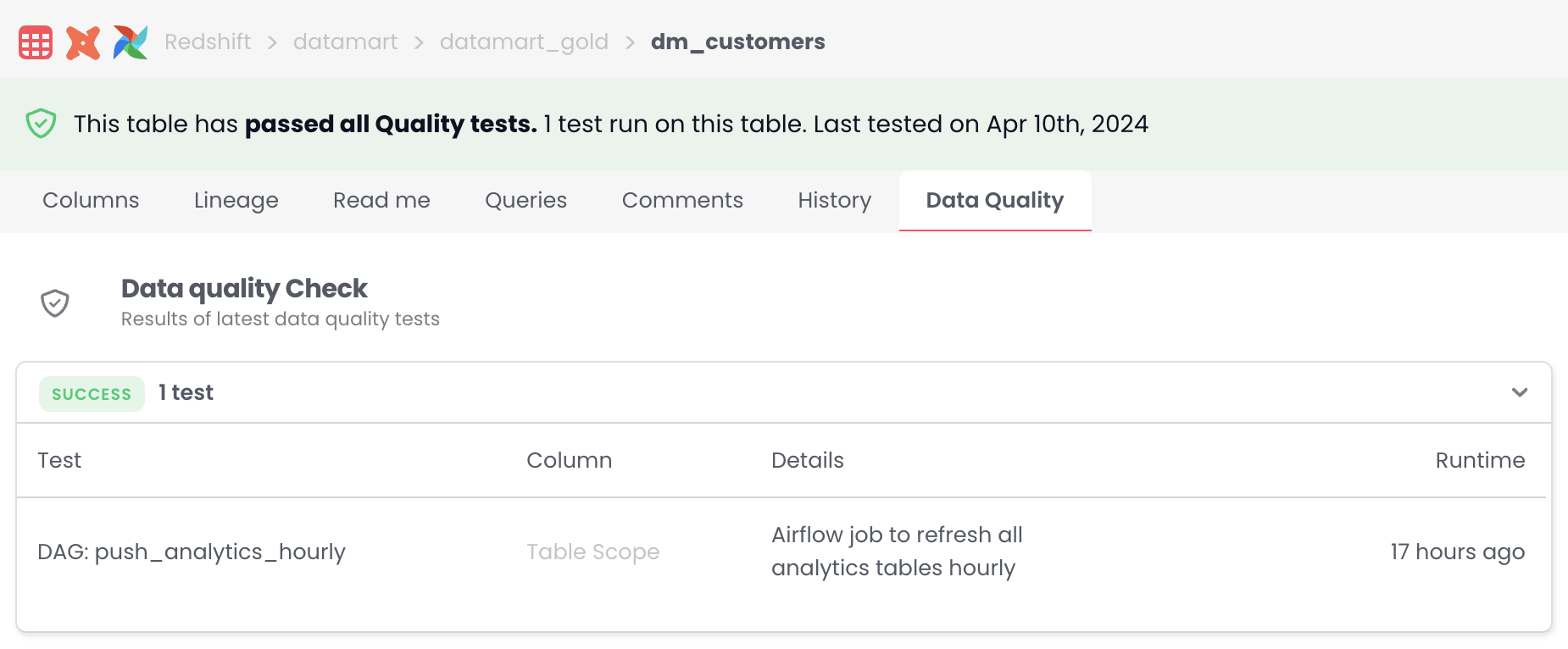The image size is (1568, 649).
Task: Collapse the 1 test results section
Action: tap(1519, 392)
